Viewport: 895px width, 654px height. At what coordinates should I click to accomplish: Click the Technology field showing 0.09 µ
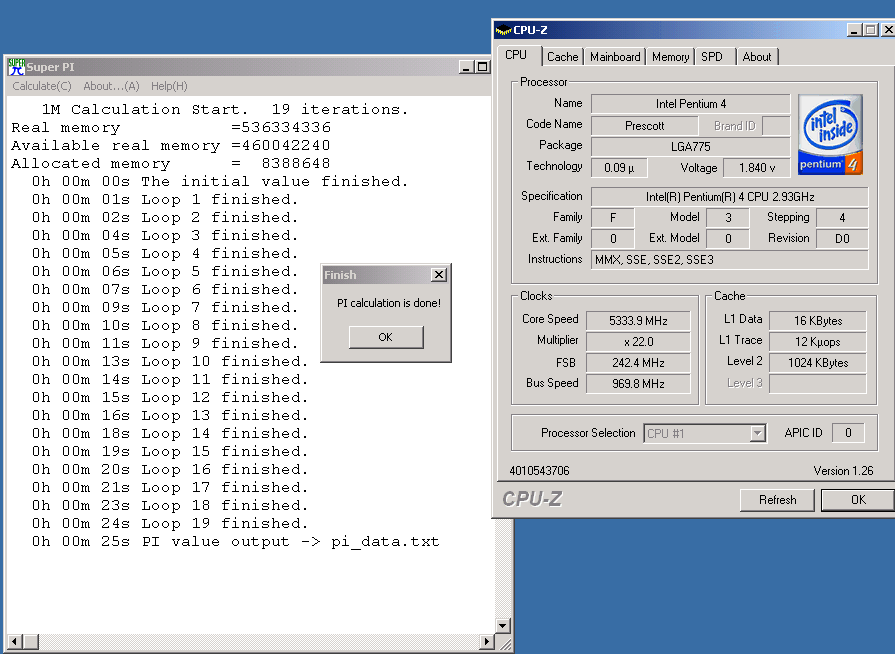619,168
